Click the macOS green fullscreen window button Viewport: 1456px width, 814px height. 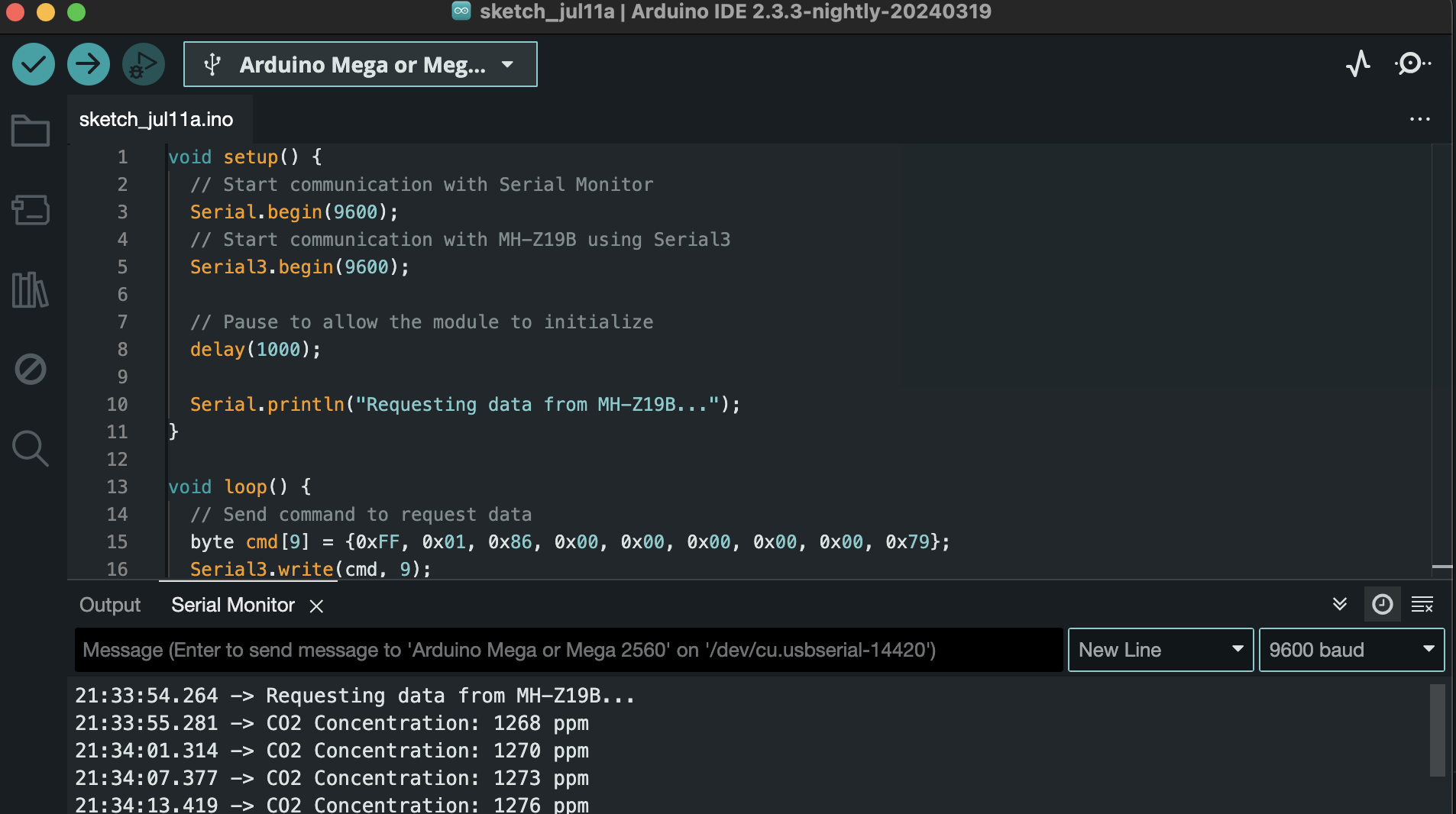pyautogui.click(x=76, y=12)
